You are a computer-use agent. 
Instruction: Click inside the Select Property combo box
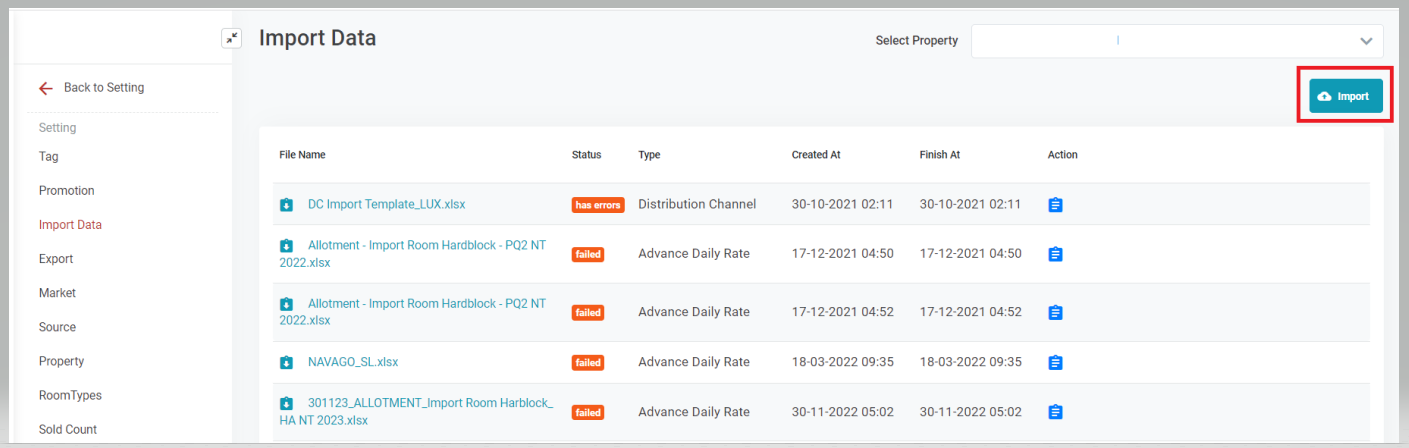click(1160, 41)
